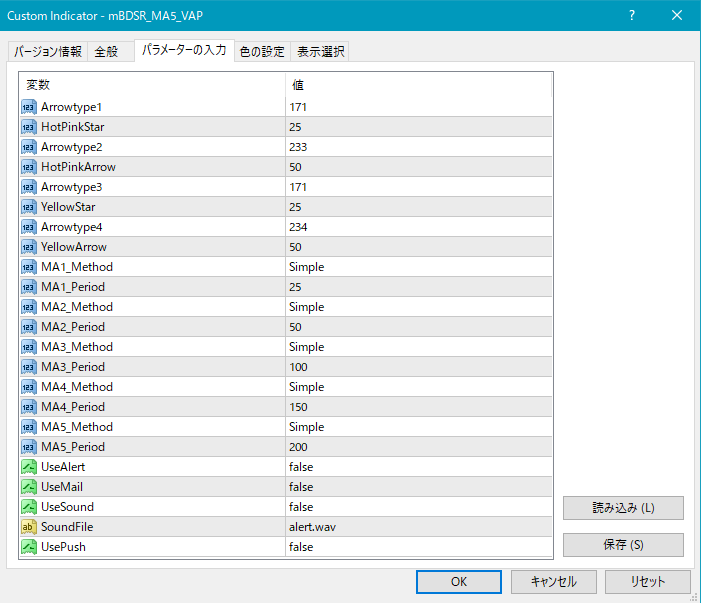Select the MA4_Method value Simple
This screenshot has height=603, width=701.
pos(307,387)
